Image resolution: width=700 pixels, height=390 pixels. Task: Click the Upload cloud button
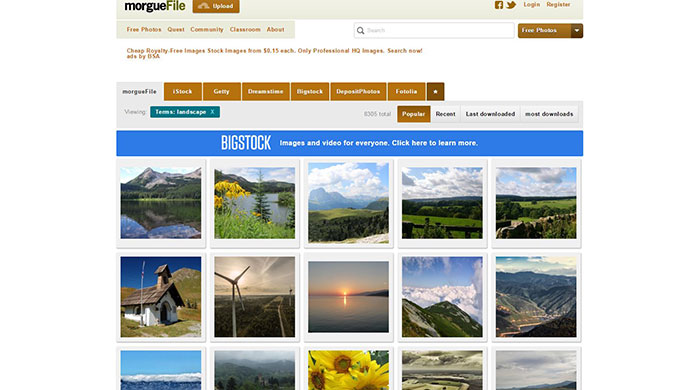(216, 6)
